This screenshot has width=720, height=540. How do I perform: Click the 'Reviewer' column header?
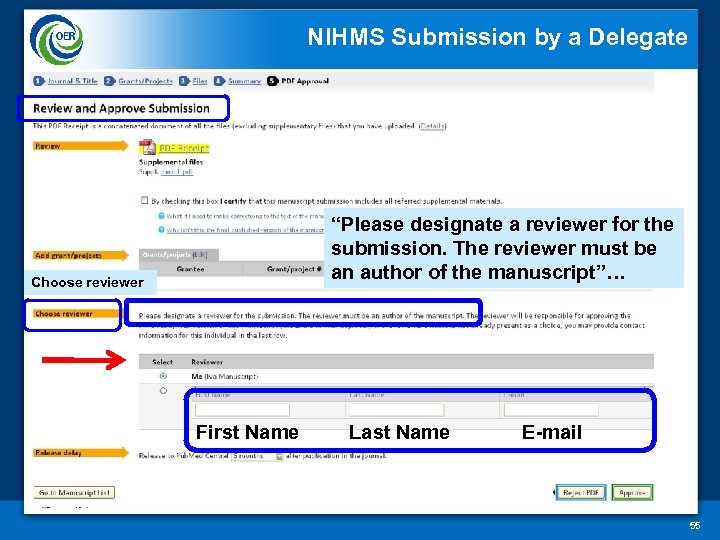point(207,362)
